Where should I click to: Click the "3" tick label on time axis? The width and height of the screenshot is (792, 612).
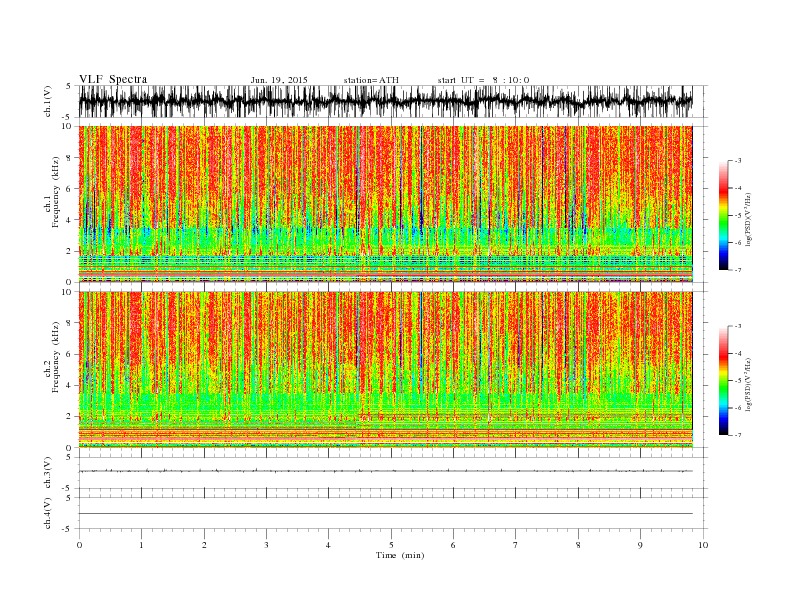[x=266, y=545]
